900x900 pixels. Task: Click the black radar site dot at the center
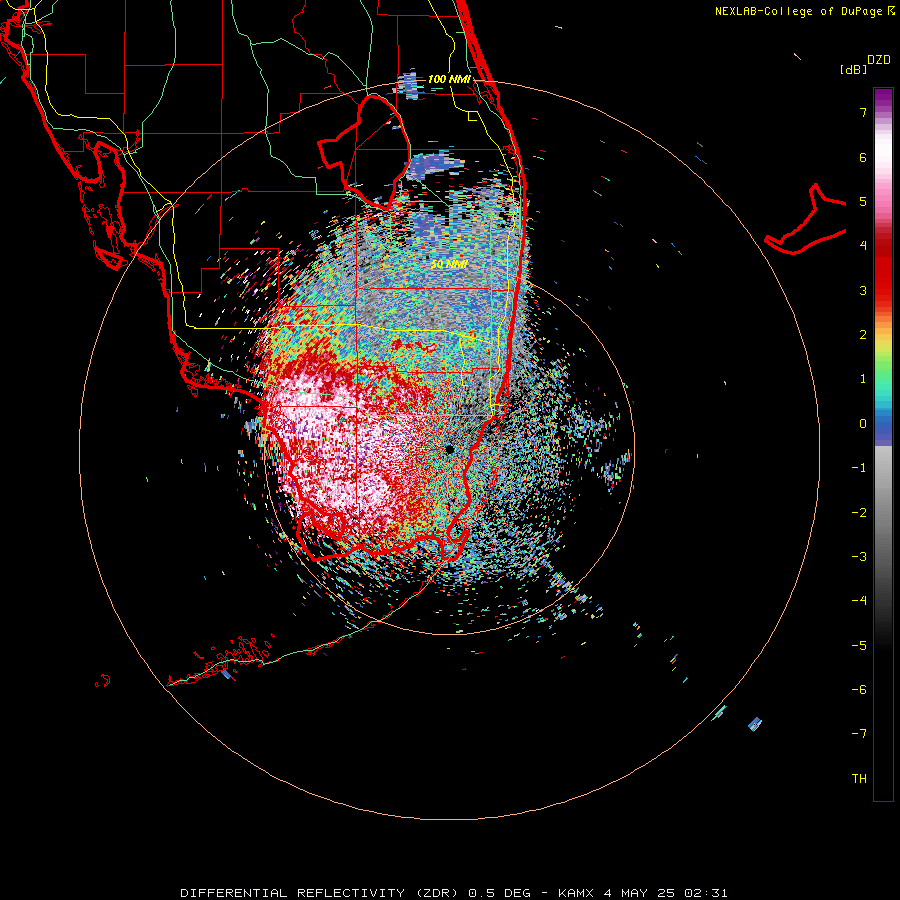[x=449, y=449]
